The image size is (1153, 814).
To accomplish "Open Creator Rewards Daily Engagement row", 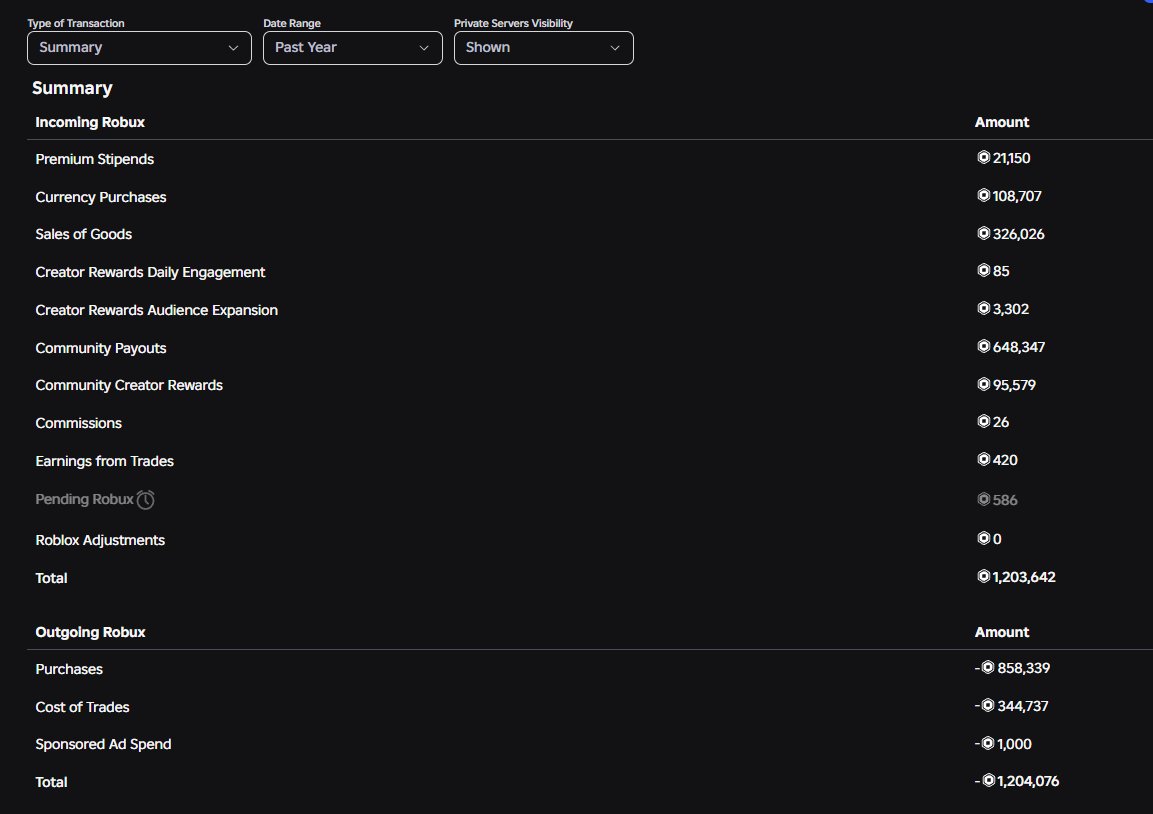I will click(x=590, y=272).
